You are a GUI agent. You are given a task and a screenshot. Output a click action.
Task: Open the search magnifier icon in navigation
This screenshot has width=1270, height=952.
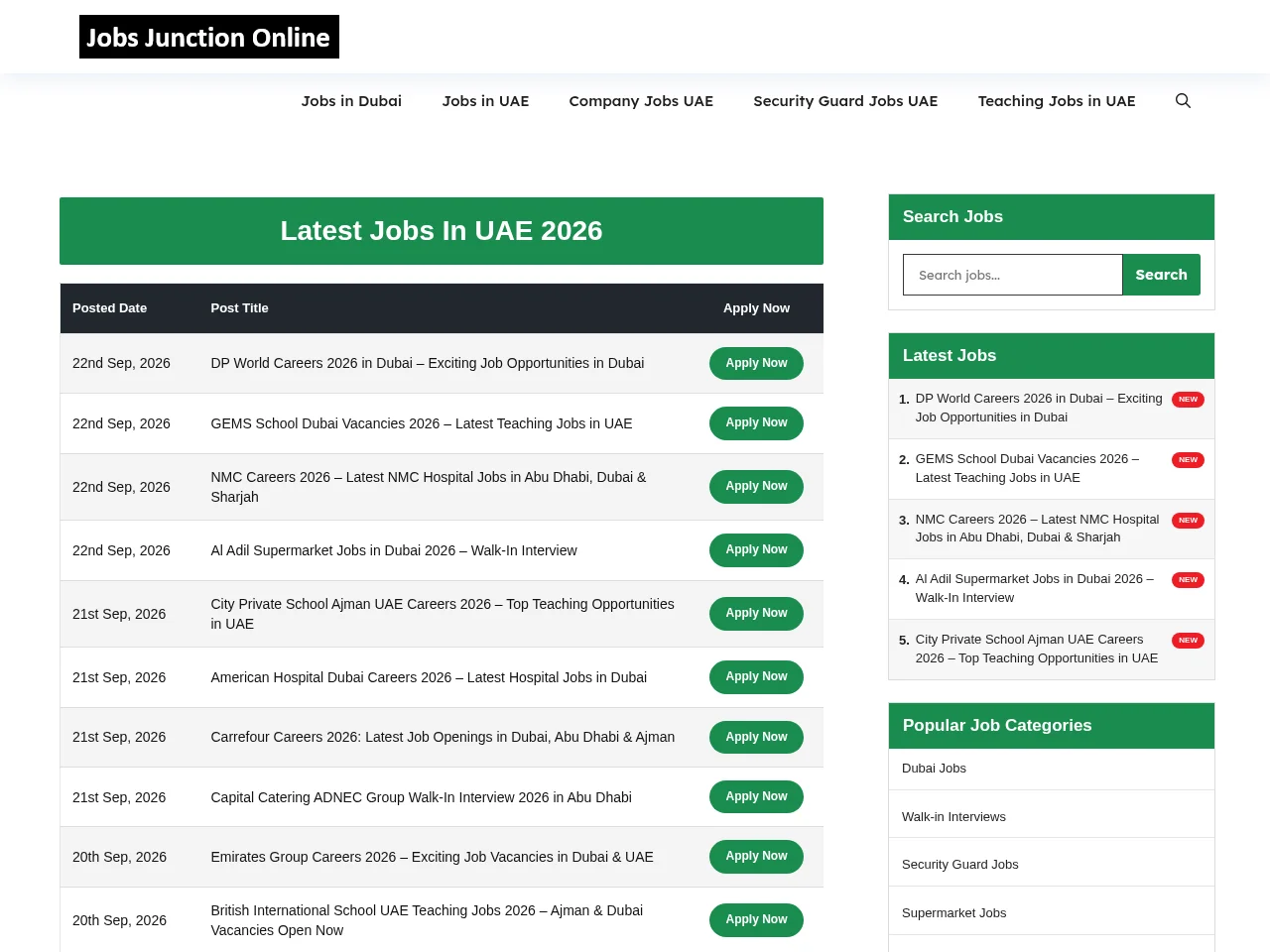coord(1183,101)
